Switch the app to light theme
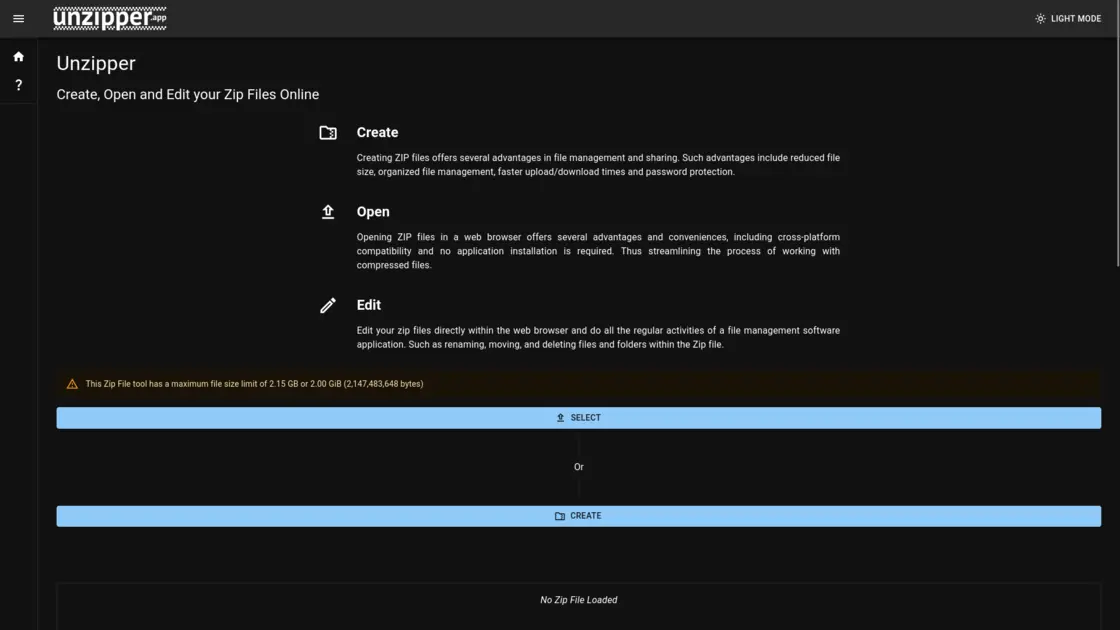 click(x=1068, y=17)
